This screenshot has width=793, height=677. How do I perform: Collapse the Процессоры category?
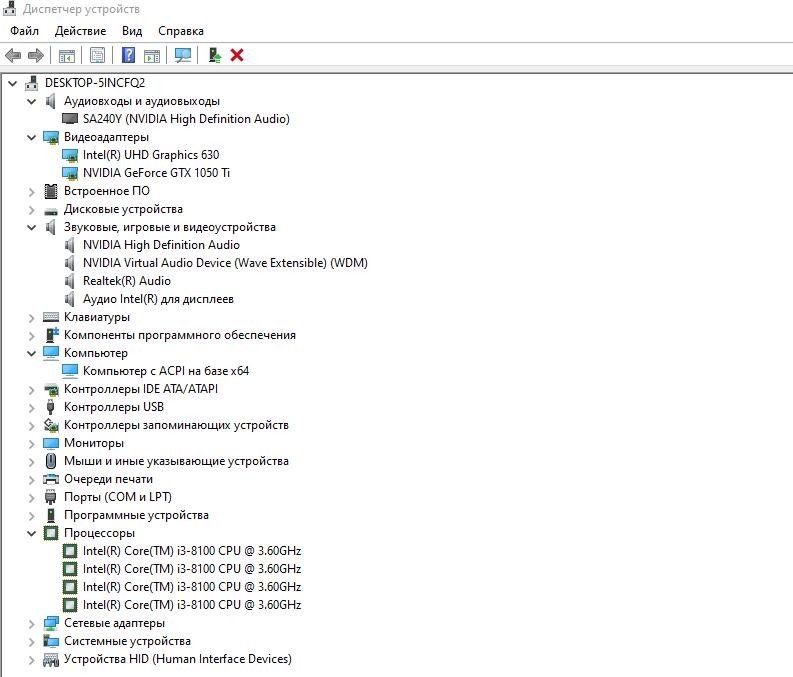[31, 533]
